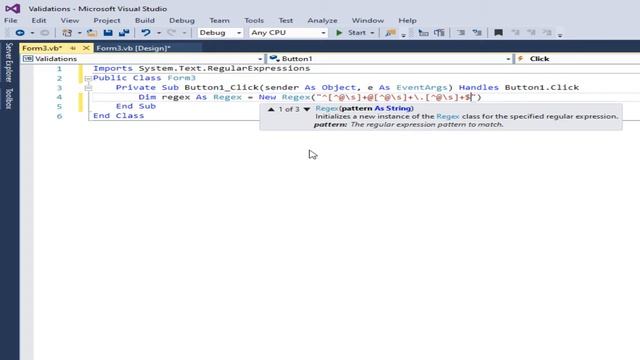Comment out selected lines icon
This screenshot has height=360, width=640.
pyautogui.click(x=461, y=33)
